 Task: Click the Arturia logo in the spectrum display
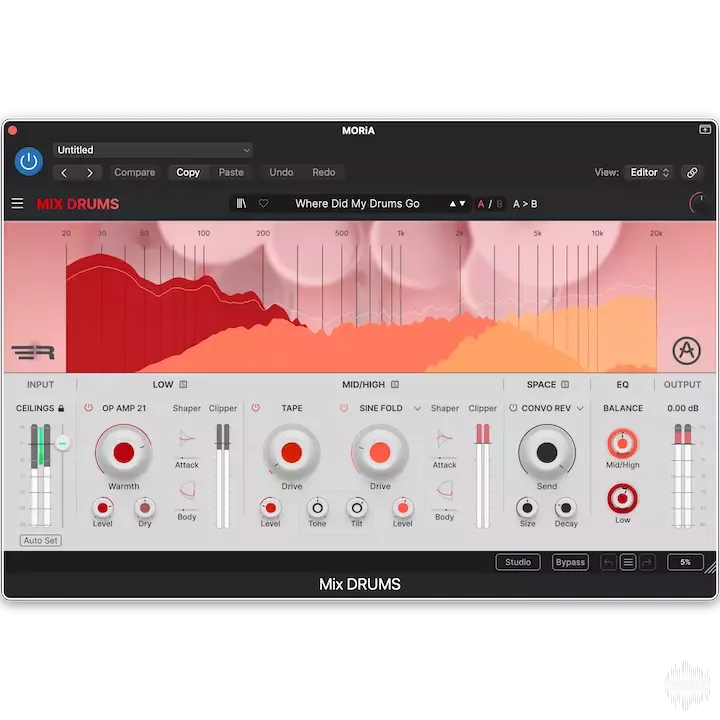pos(686,351)
